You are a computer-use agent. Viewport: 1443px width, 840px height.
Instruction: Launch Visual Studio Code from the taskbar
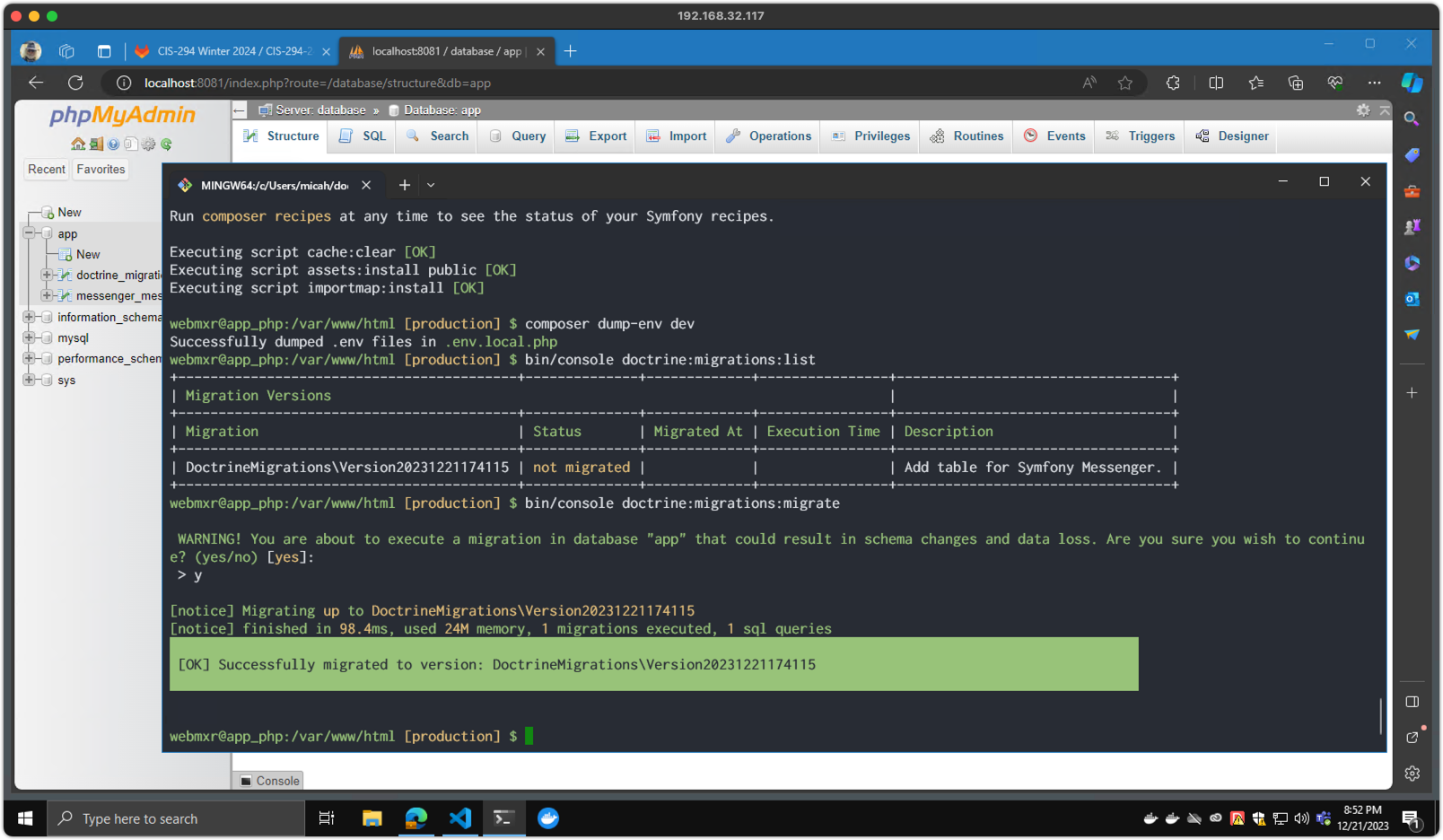coord(459,818)
